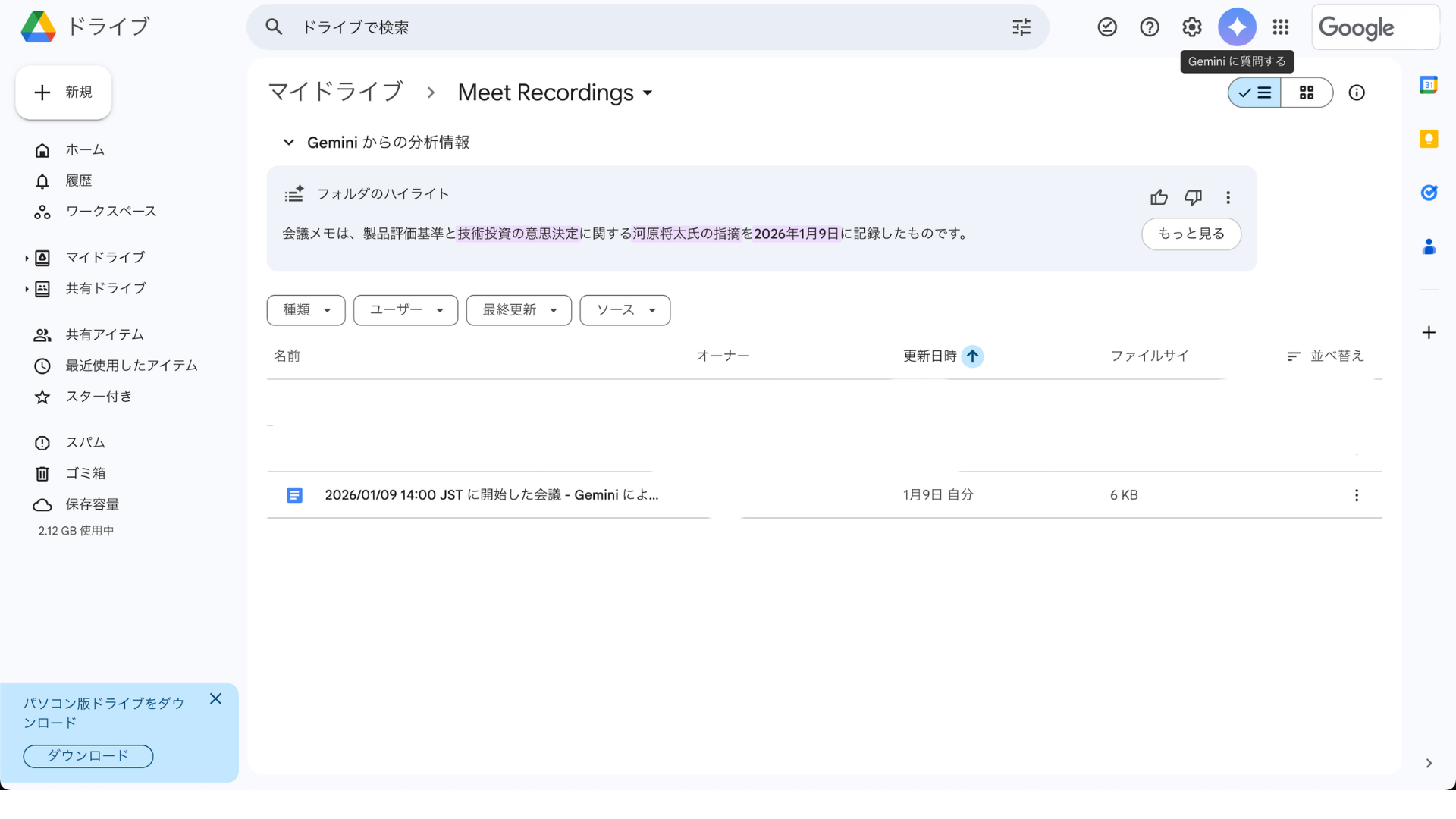Open Google apps grid launcher
Screen dimensions: 1456x819
[x=1281, y=27]
